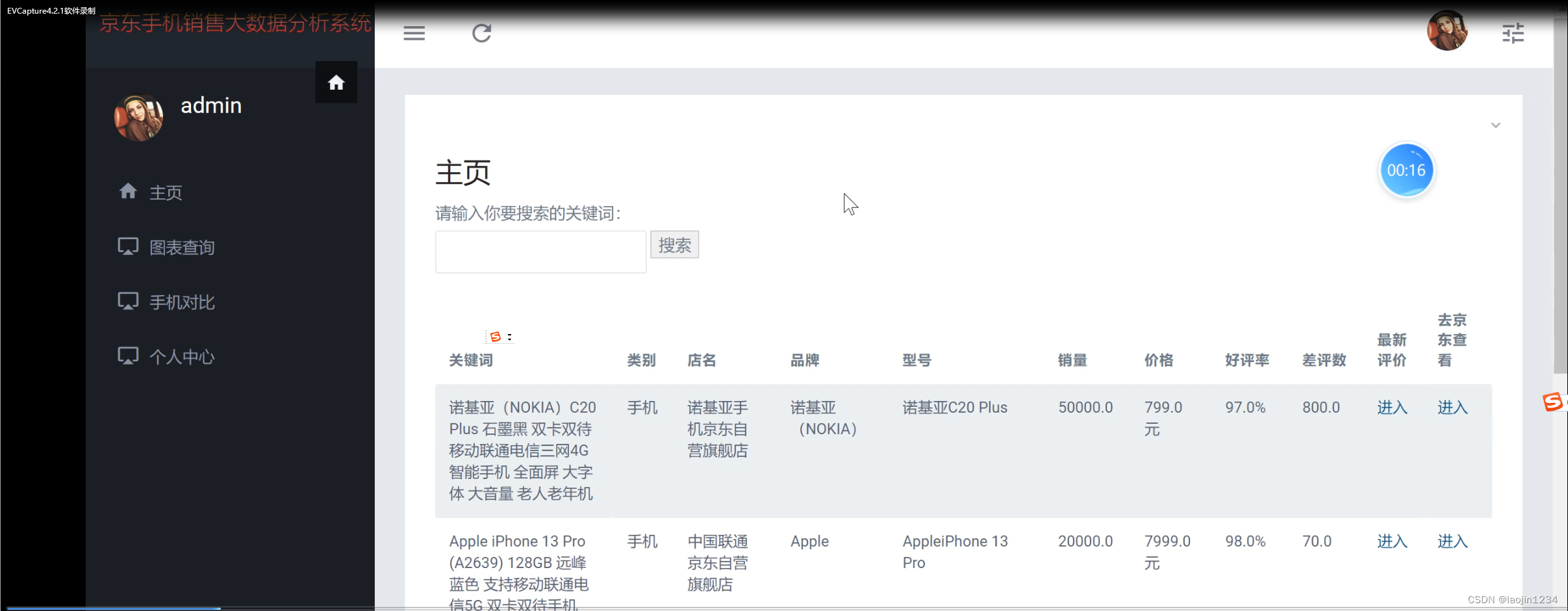Open 进入 to view iPhone 13 Pro on JD
1568x611 pixels.
tap(1452, 541)
